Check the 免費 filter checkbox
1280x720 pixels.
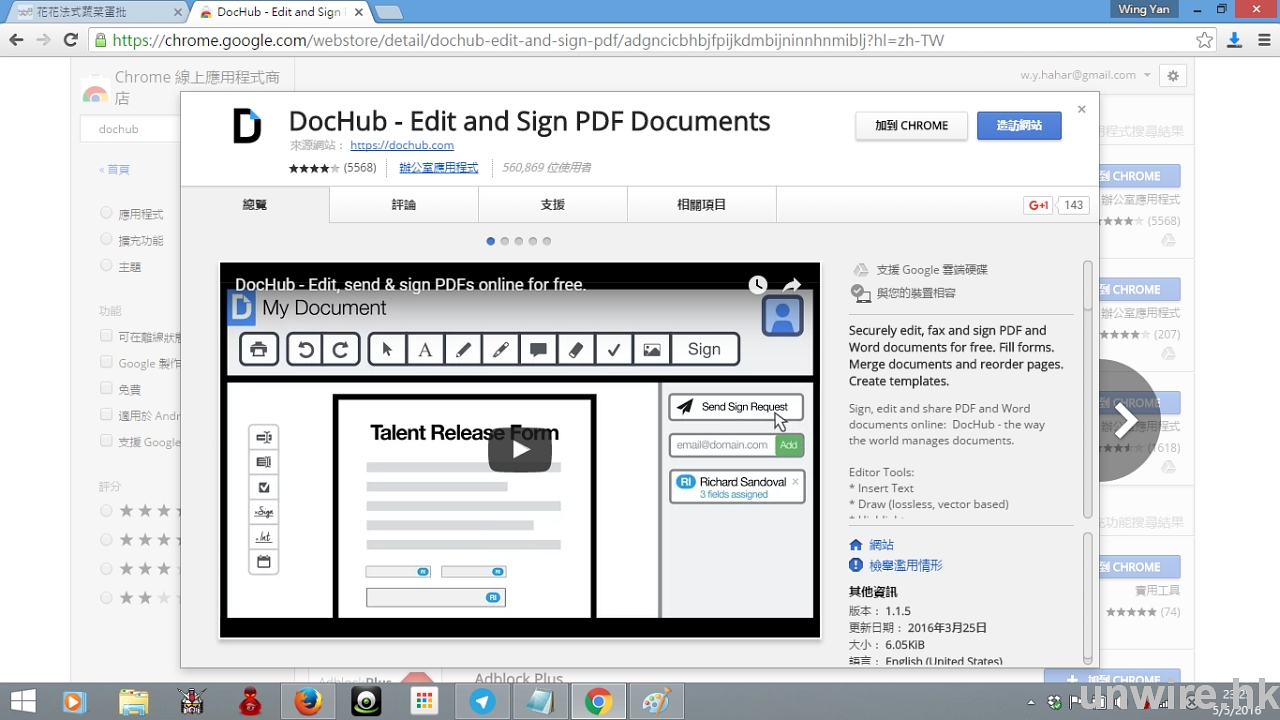(x=106, y=388)
